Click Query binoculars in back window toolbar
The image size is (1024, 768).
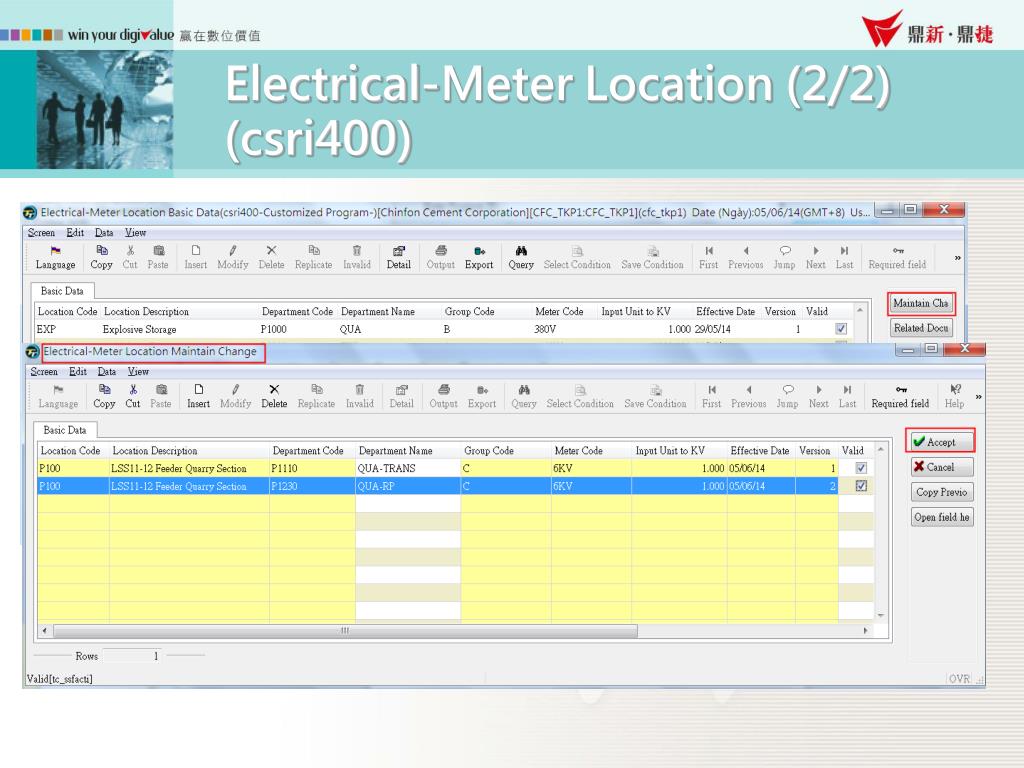click(x=521, y=251)
